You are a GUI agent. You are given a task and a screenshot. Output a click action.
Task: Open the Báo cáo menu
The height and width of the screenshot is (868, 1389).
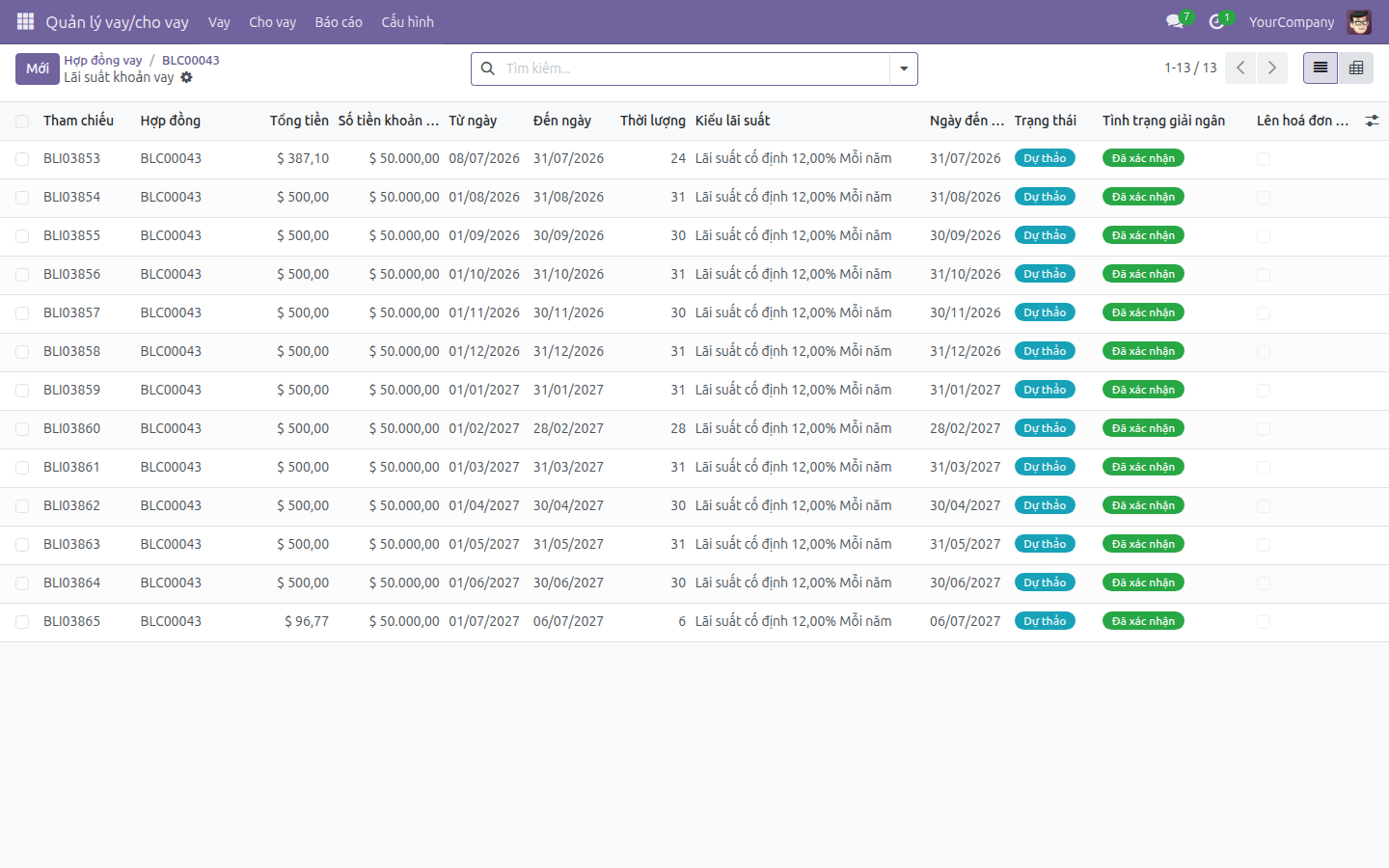[x=339, y=21]
